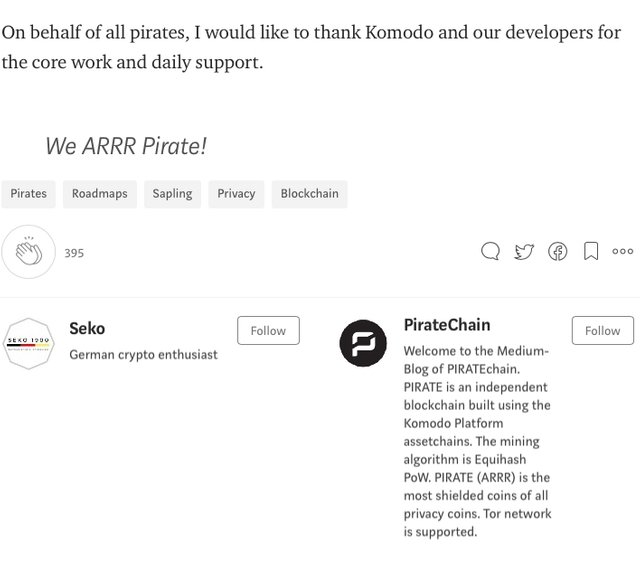Click the 'We ARRR Pirate!' quote
Viewport: 640px width, 561px height.
pos(126,146)
